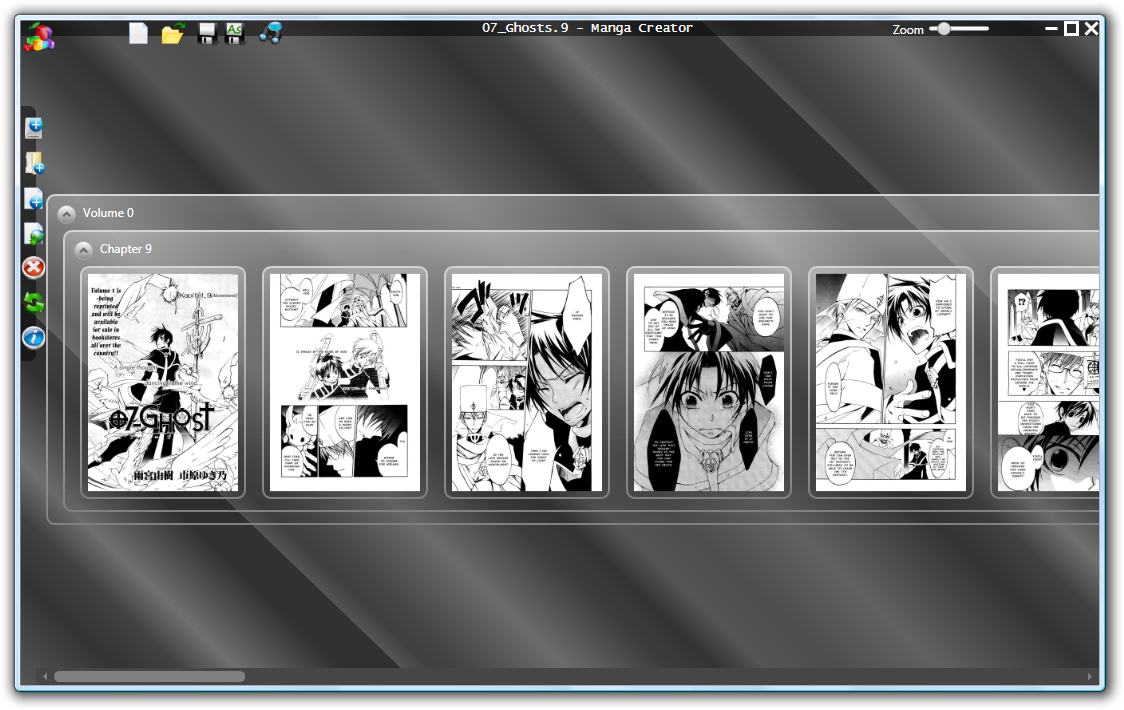The height and width of the screenshot is (710, 1124).
Task: Click the Save As floppy icon
Action: (236, 33)
